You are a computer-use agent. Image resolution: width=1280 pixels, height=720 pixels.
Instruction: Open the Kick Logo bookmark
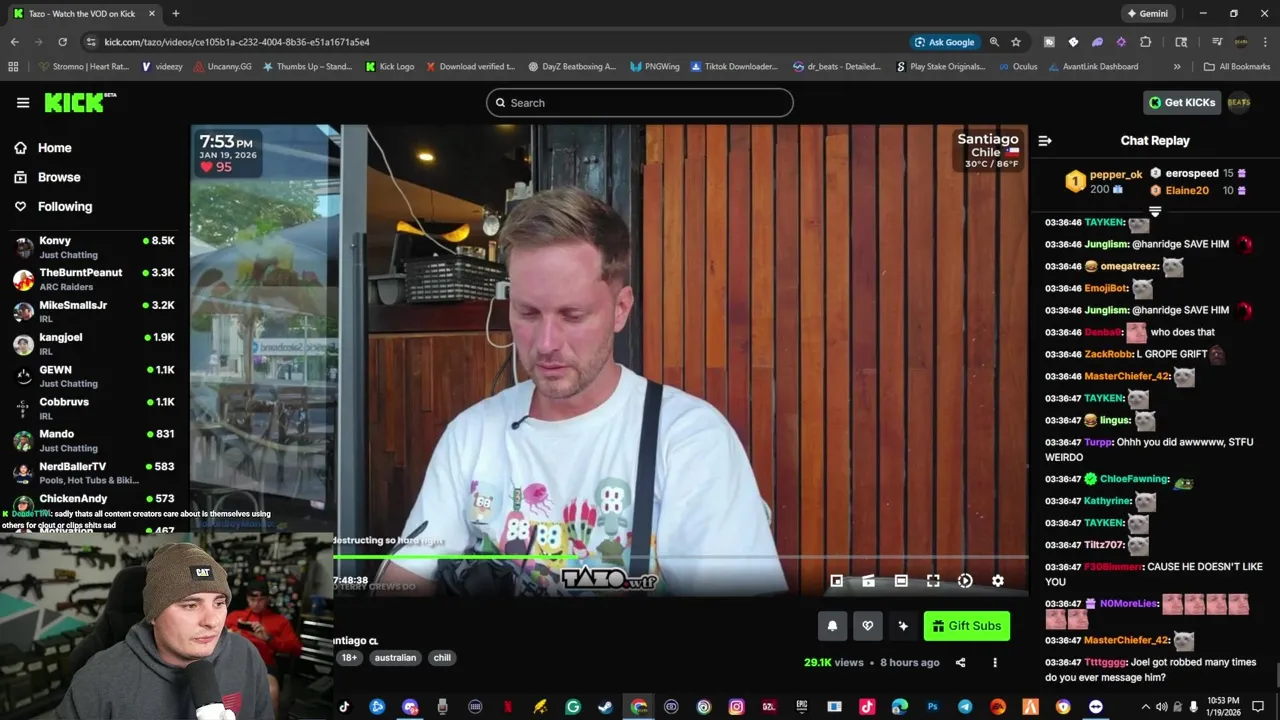click(390, 67)
